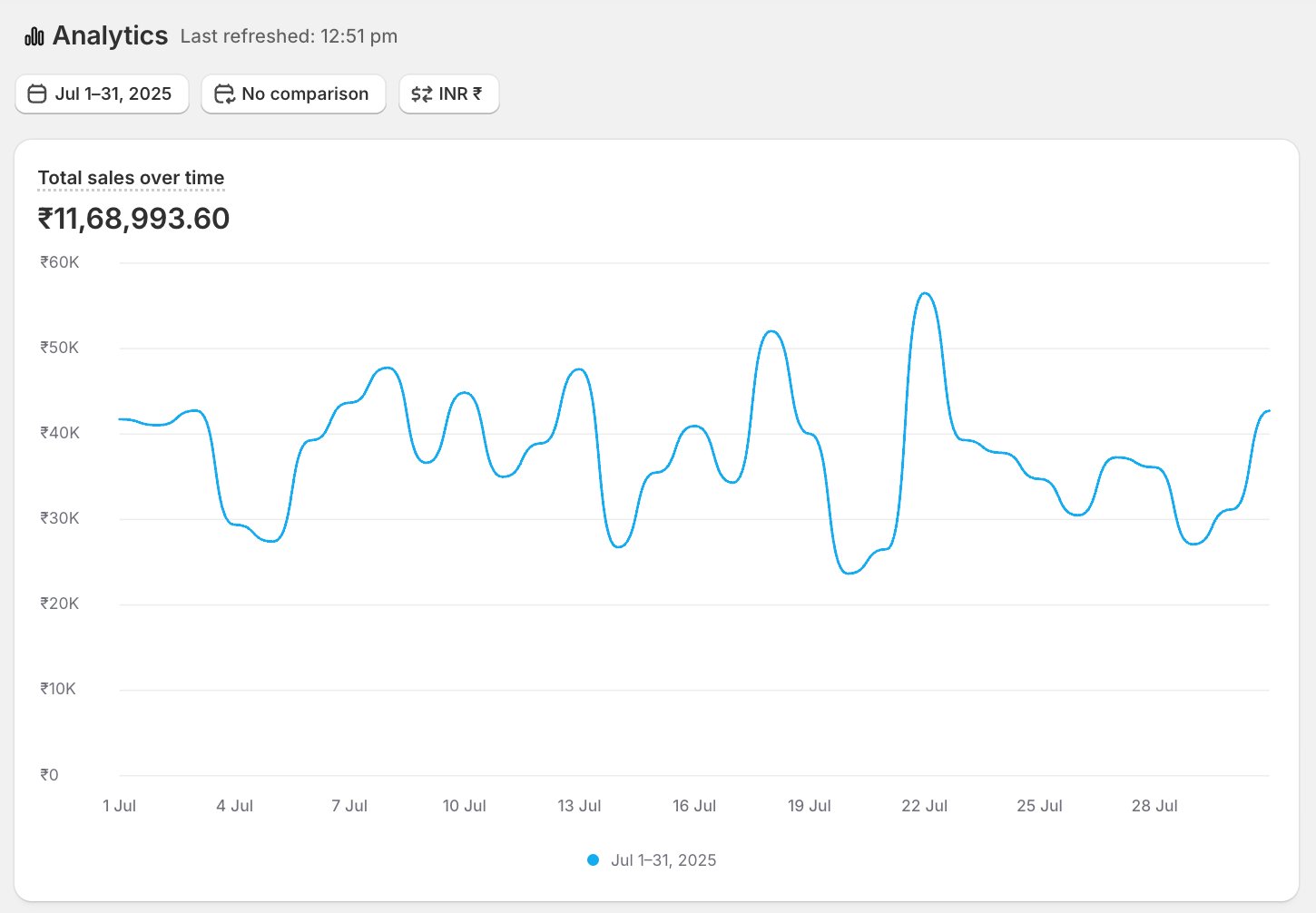This screenshot has height=913, width=1316.
Task: Click the 22 Jul axis label
Action: pos(924,806)
